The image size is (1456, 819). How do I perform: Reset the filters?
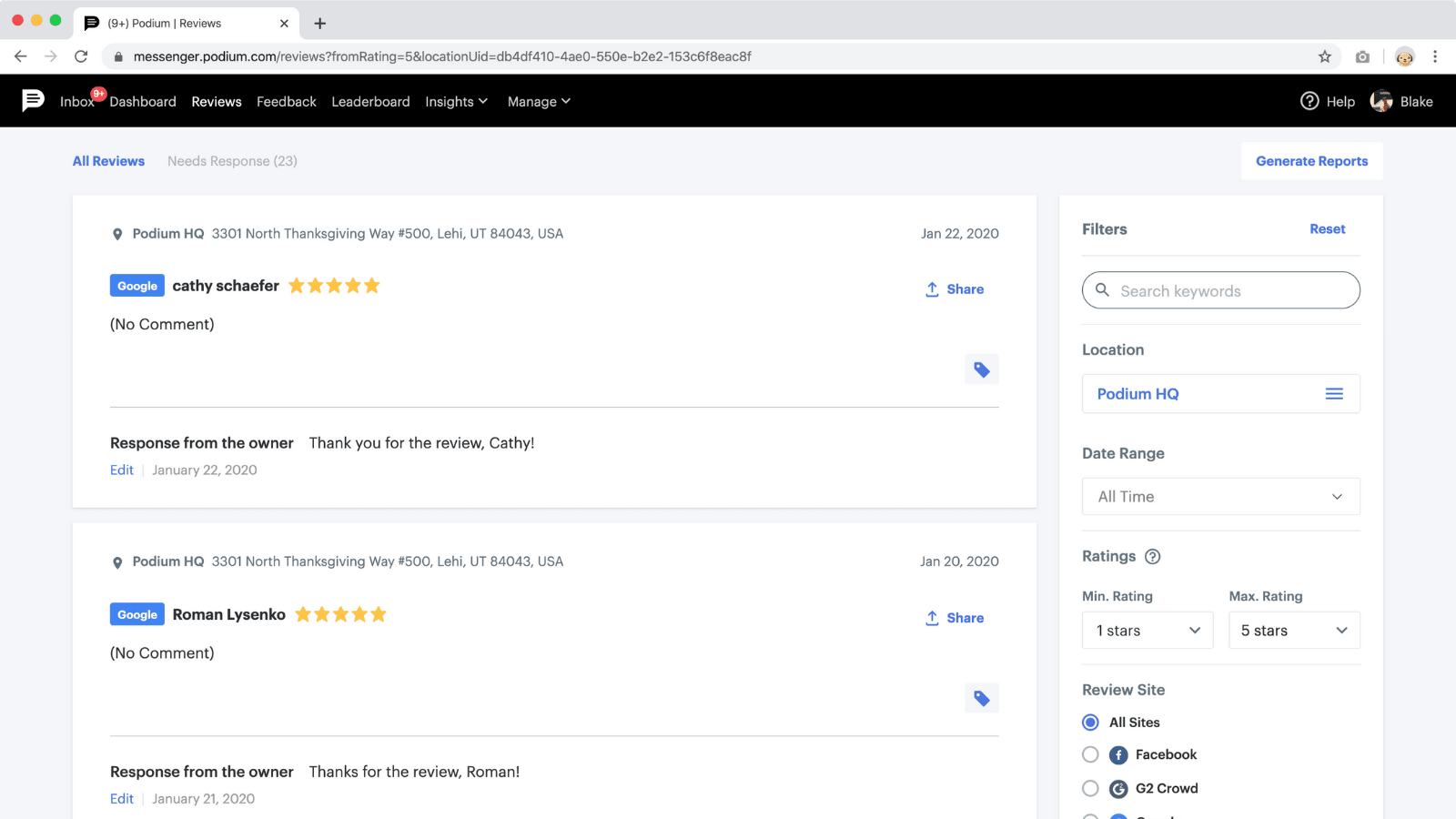click(x=1327, y=229)
